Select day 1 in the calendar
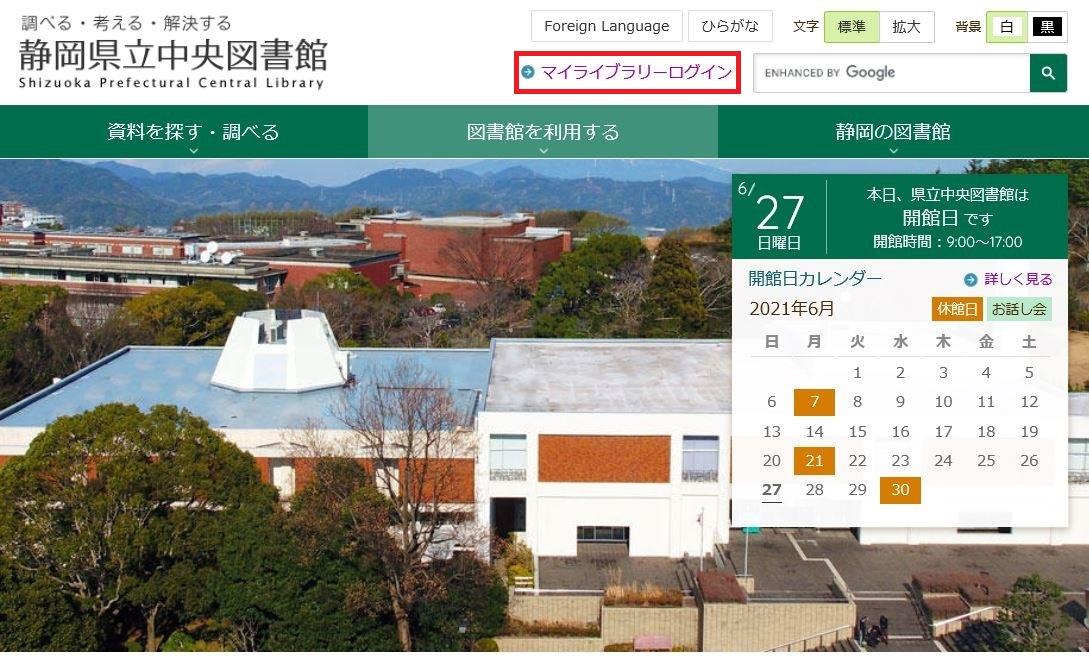 point(858,372)
